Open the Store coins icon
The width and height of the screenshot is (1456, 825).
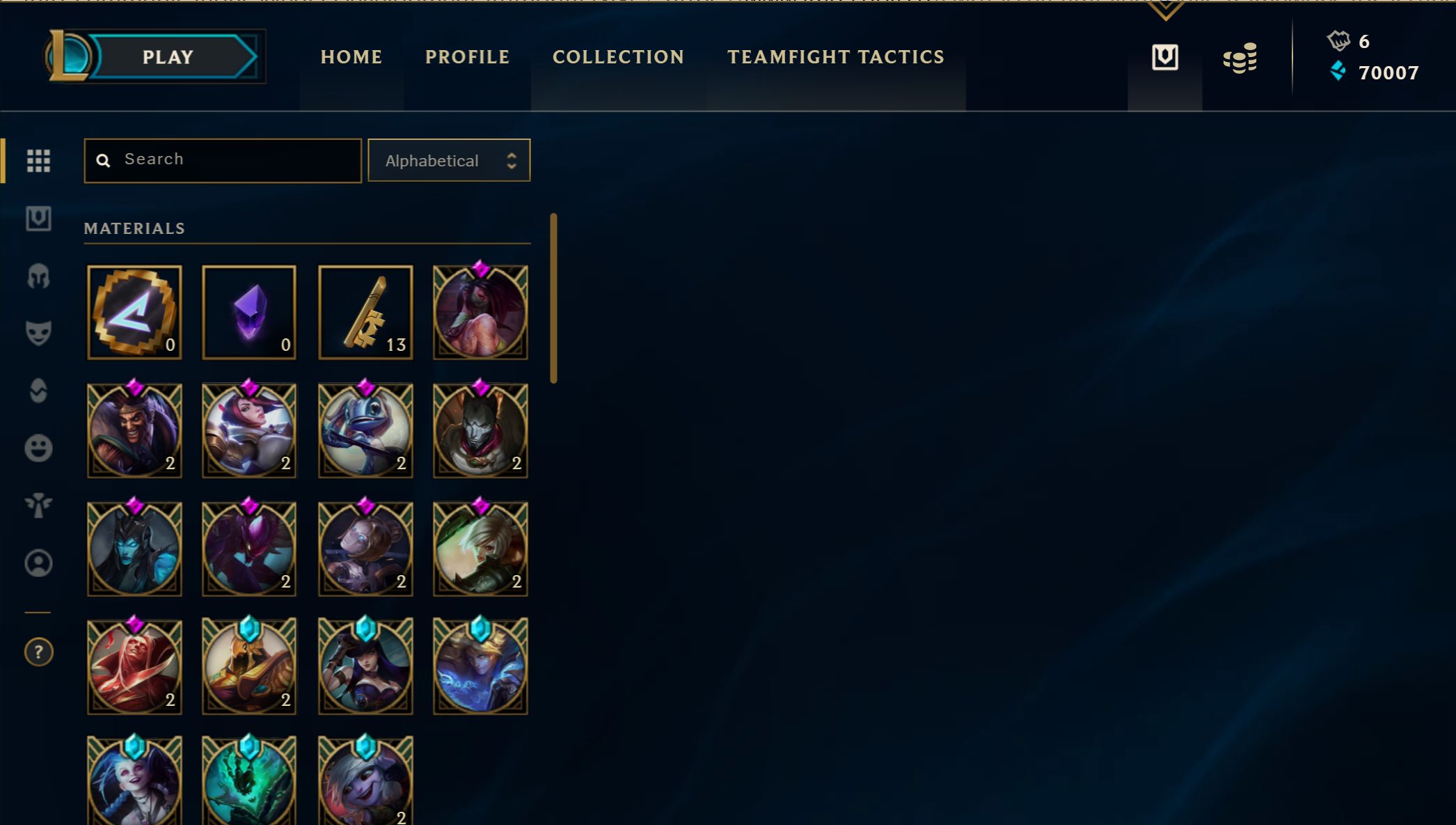click(x=1240, y=58)
